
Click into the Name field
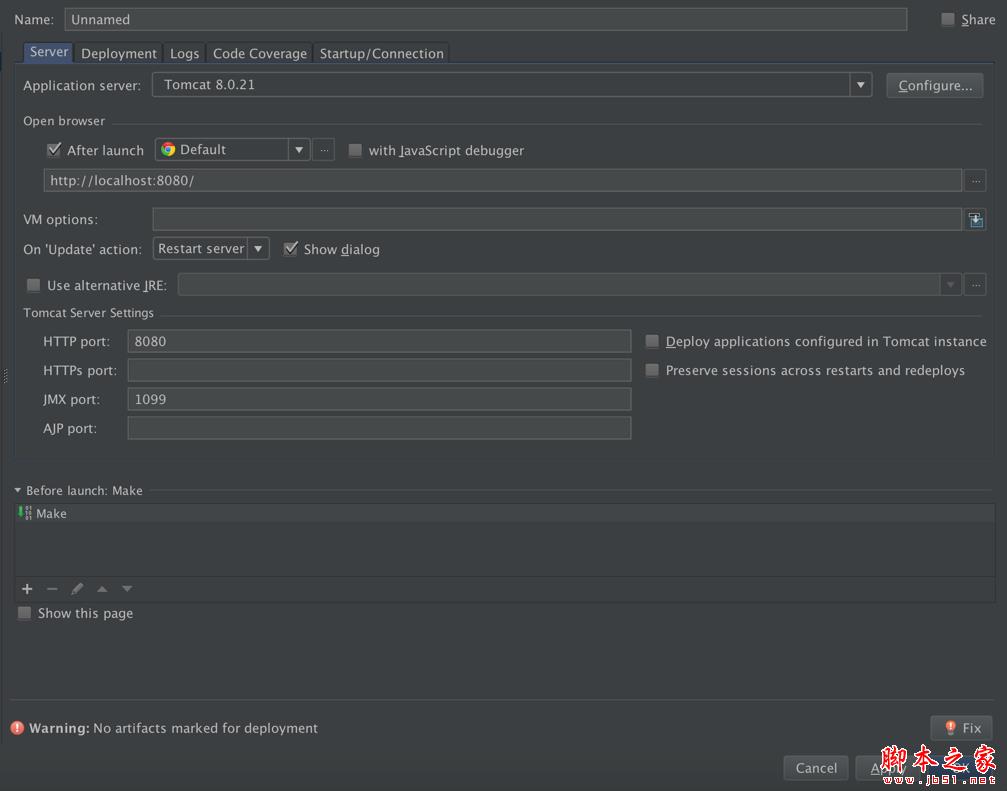tap(486, 19)
